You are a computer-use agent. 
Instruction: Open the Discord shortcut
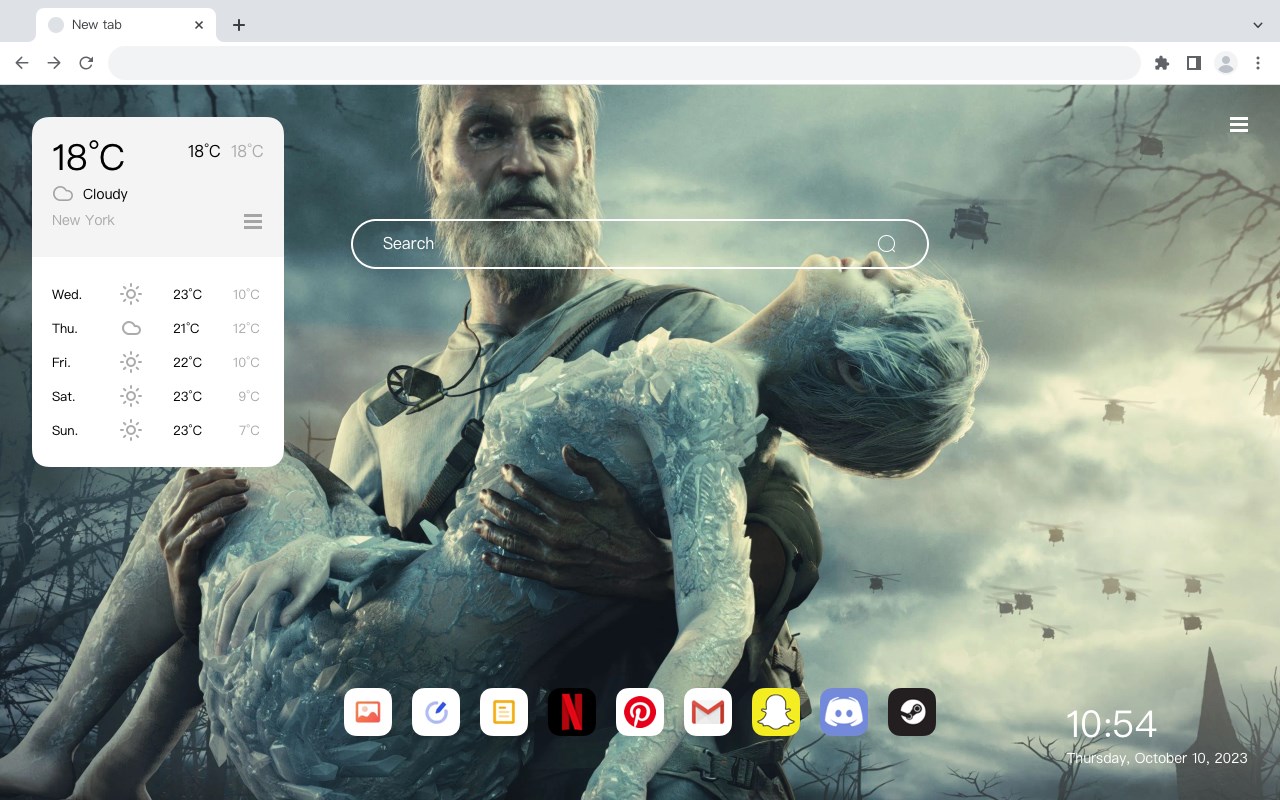pos(844,712)
